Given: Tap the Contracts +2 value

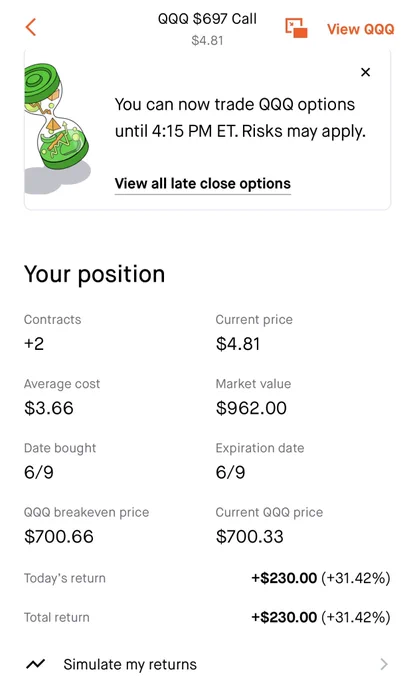Looking at the screenshot, I should 34,344.
